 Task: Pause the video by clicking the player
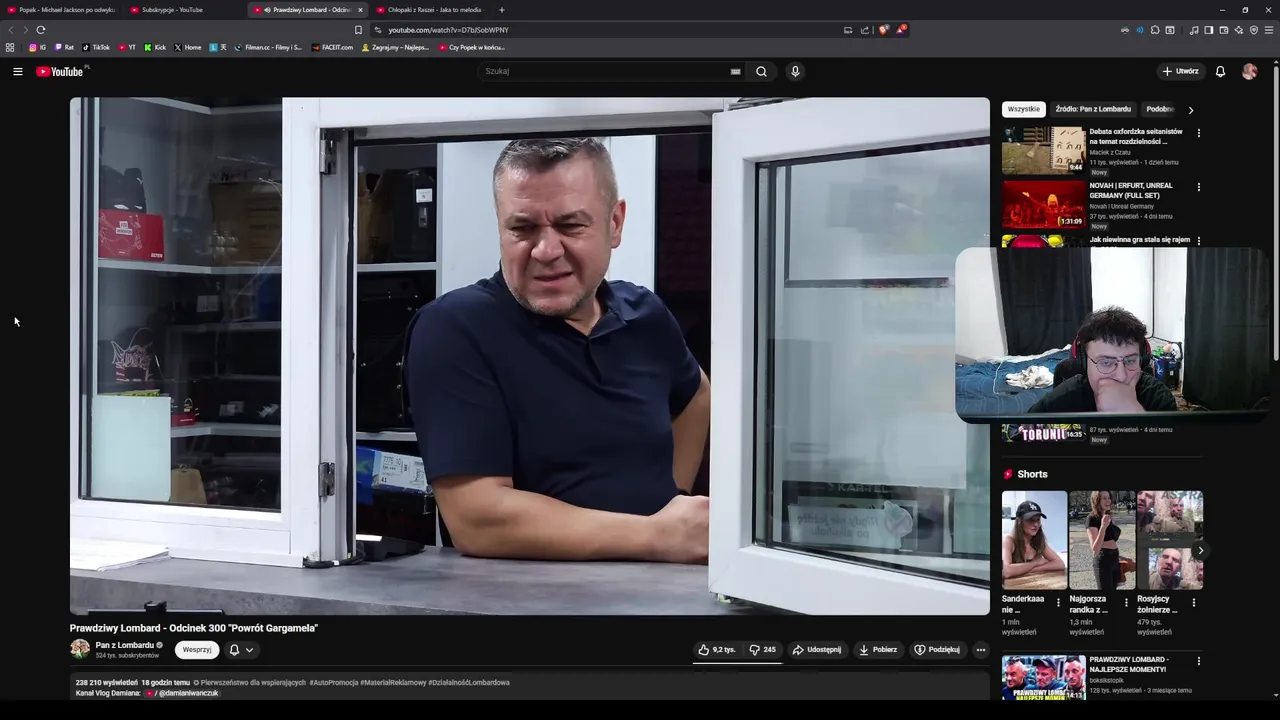pos(529,355)
